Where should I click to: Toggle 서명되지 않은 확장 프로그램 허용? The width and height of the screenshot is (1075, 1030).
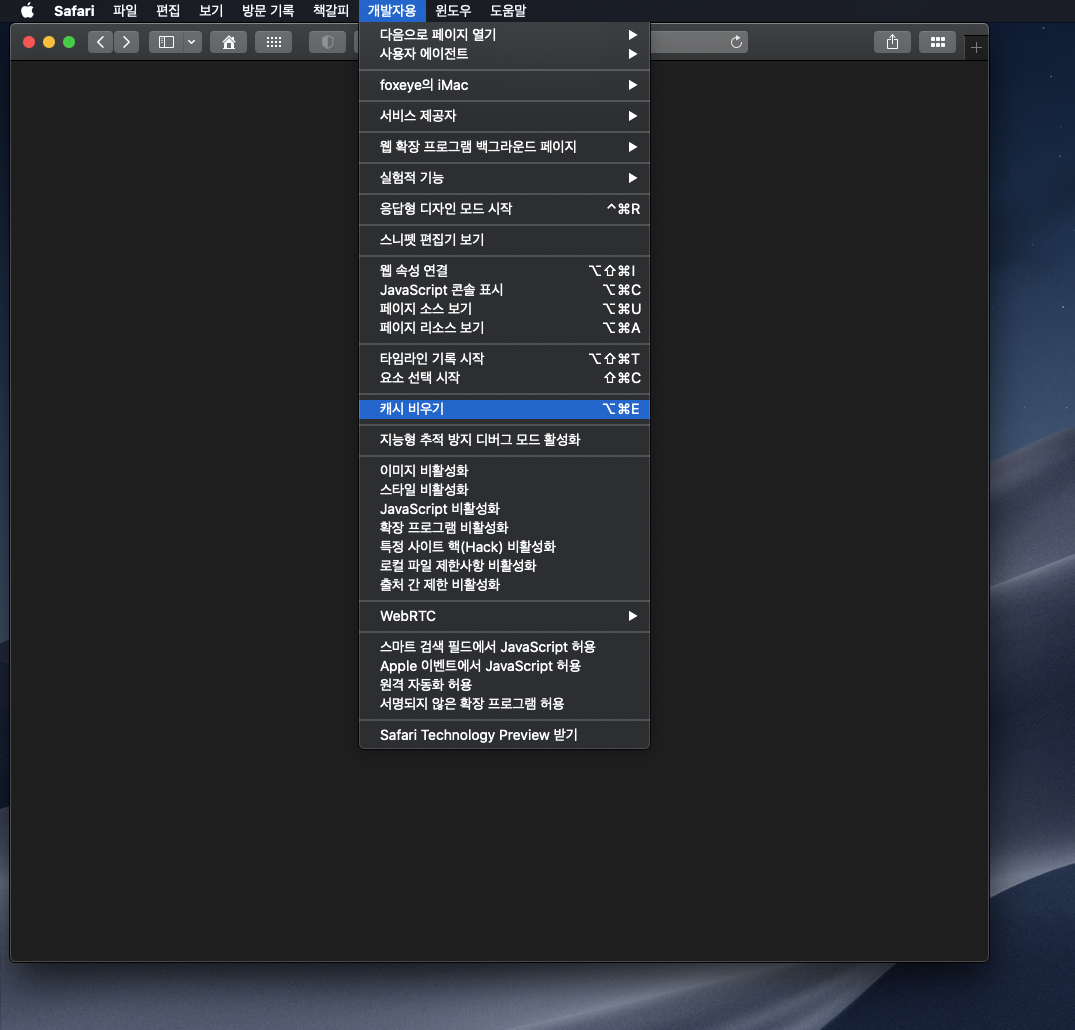click(x=505, y=704)
